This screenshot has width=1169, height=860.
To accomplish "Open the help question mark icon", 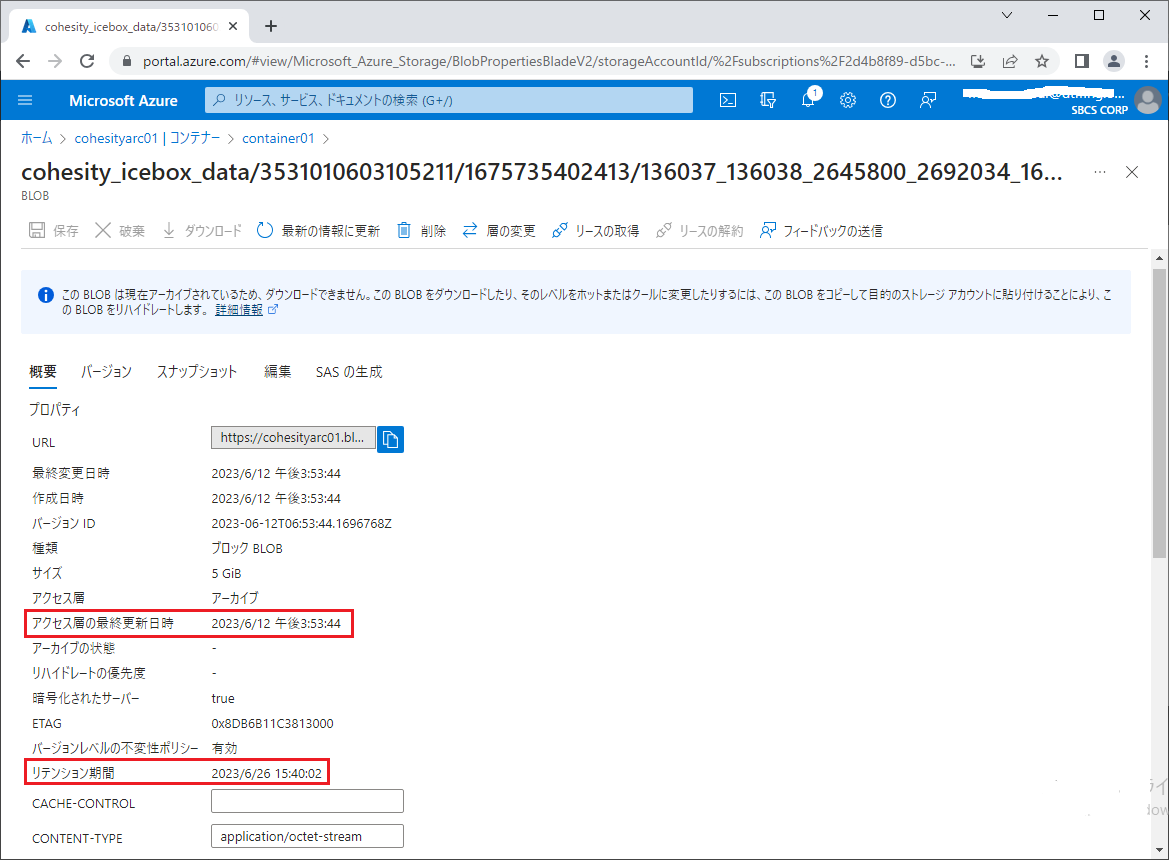I will click(887, 100).
